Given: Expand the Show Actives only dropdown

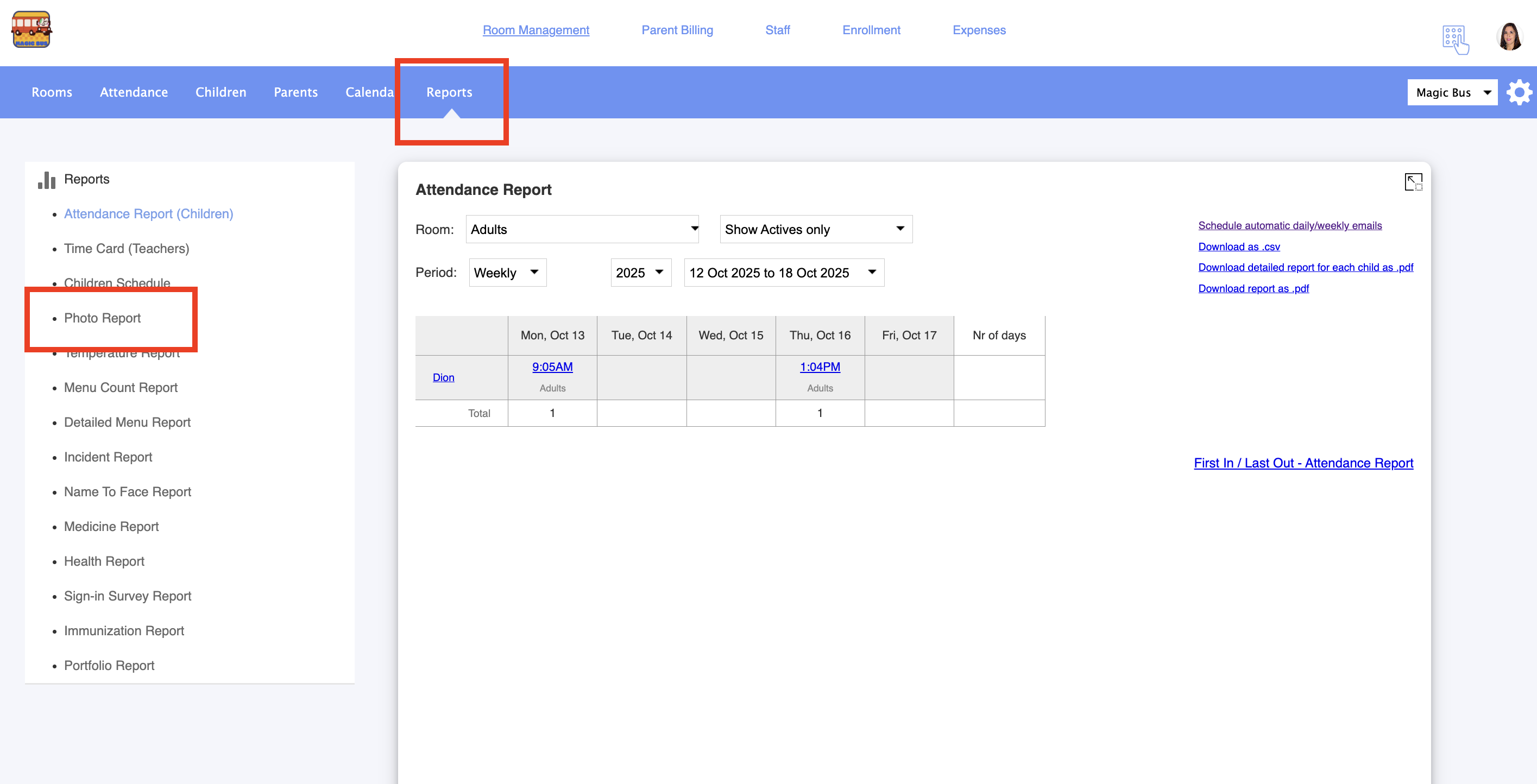Looking at the screenshot, I should [x=815, y=229].
